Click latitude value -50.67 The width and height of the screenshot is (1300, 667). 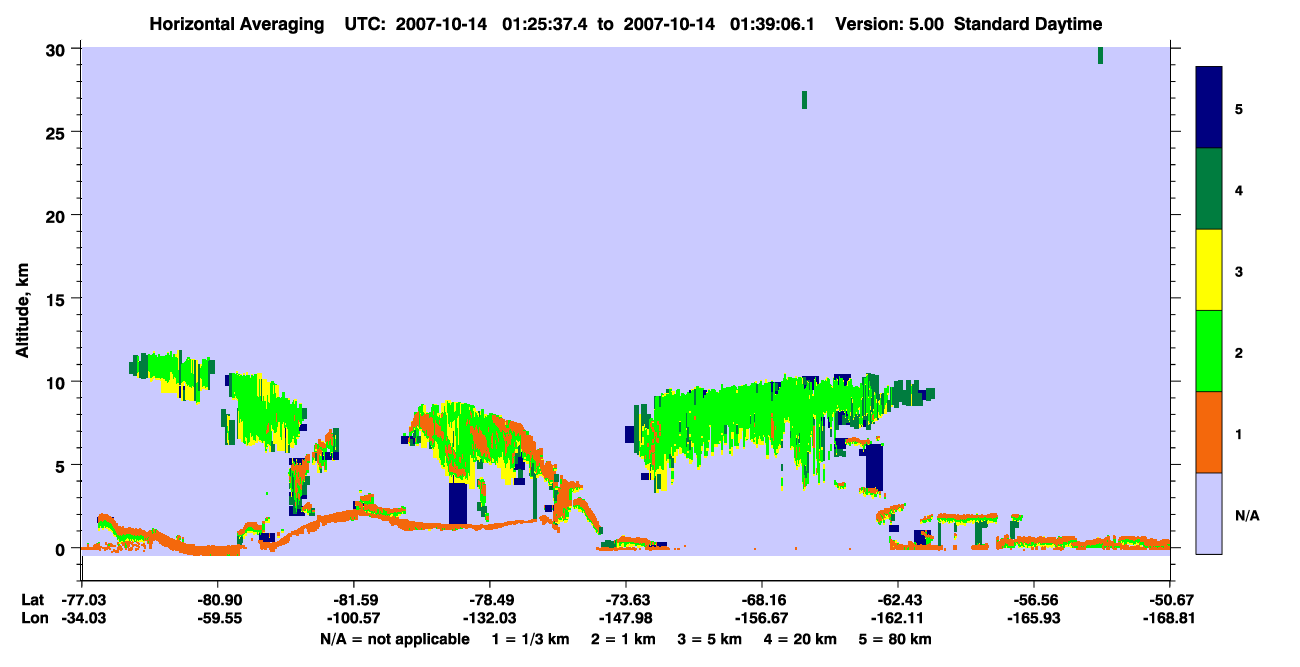[1170, 599]
